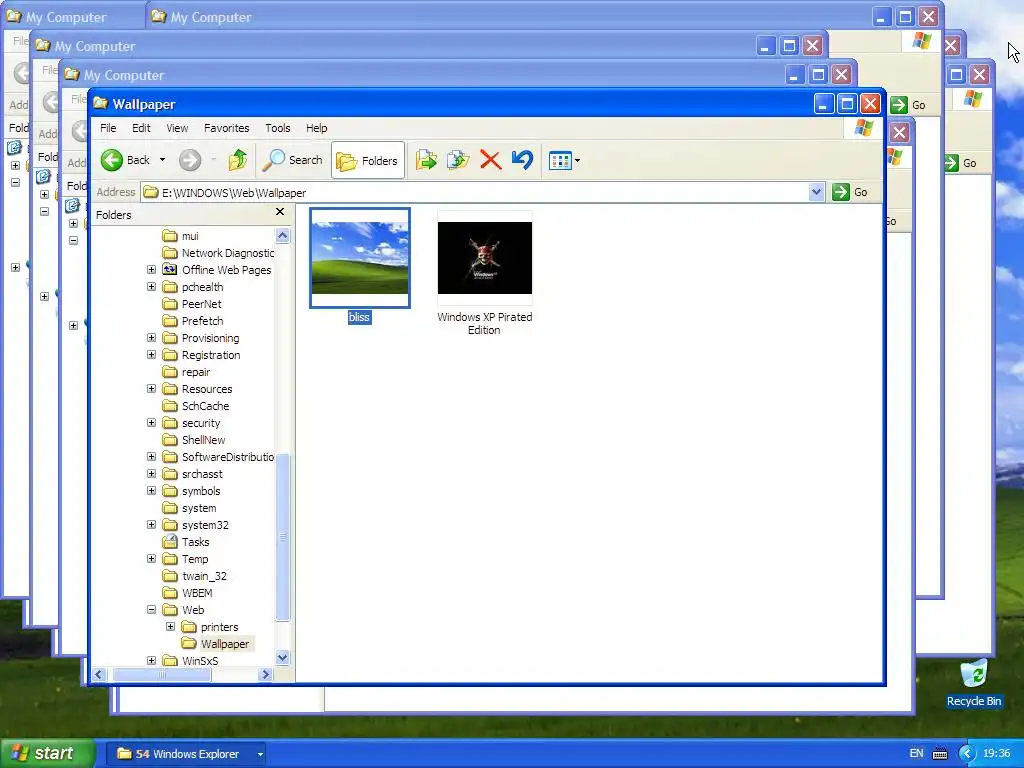The height and width of the screenshot is (768, 1024).
Task: Toggle the Folders pane button
Action: pos(368,160)
